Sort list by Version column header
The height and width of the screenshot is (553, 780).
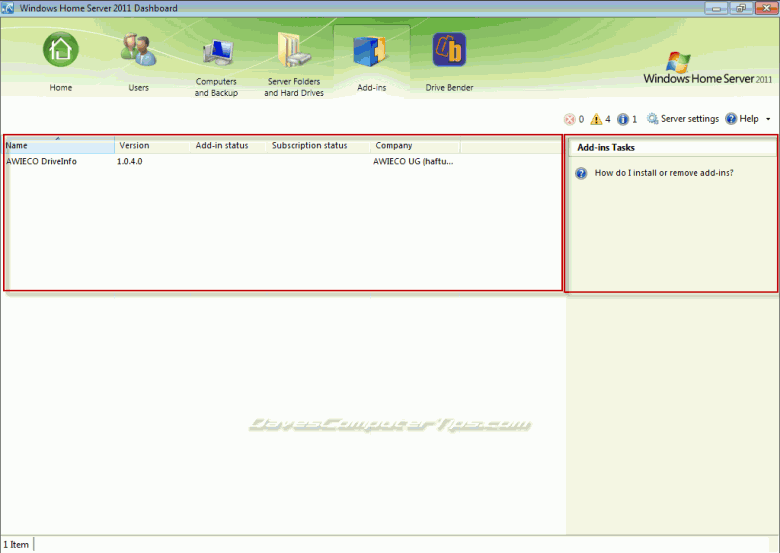click(152, 145)
